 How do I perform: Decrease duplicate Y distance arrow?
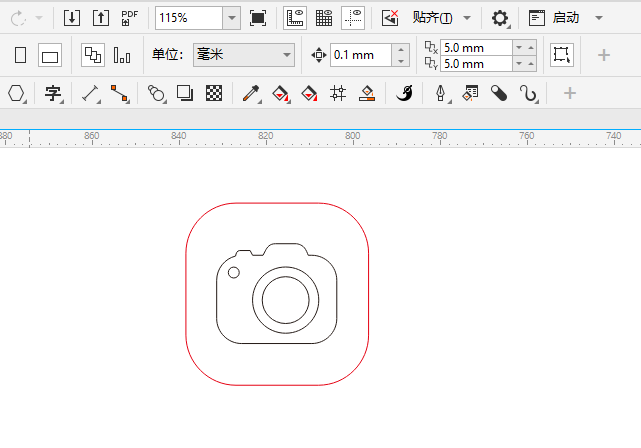(519, 64)
